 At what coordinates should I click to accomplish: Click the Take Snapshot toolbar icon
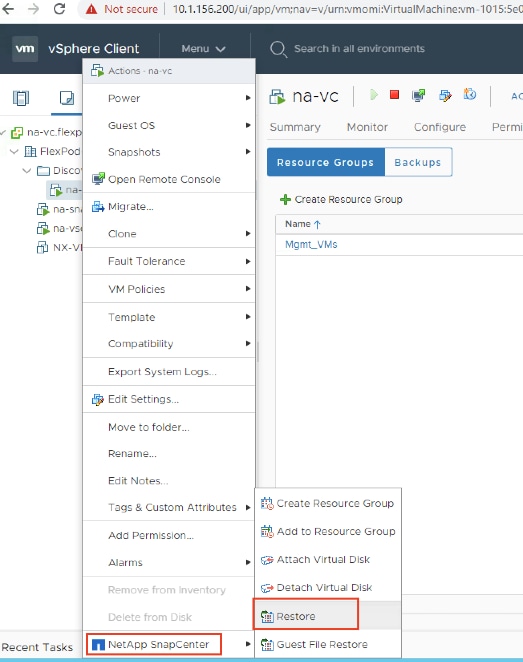(x=470, y=94)
